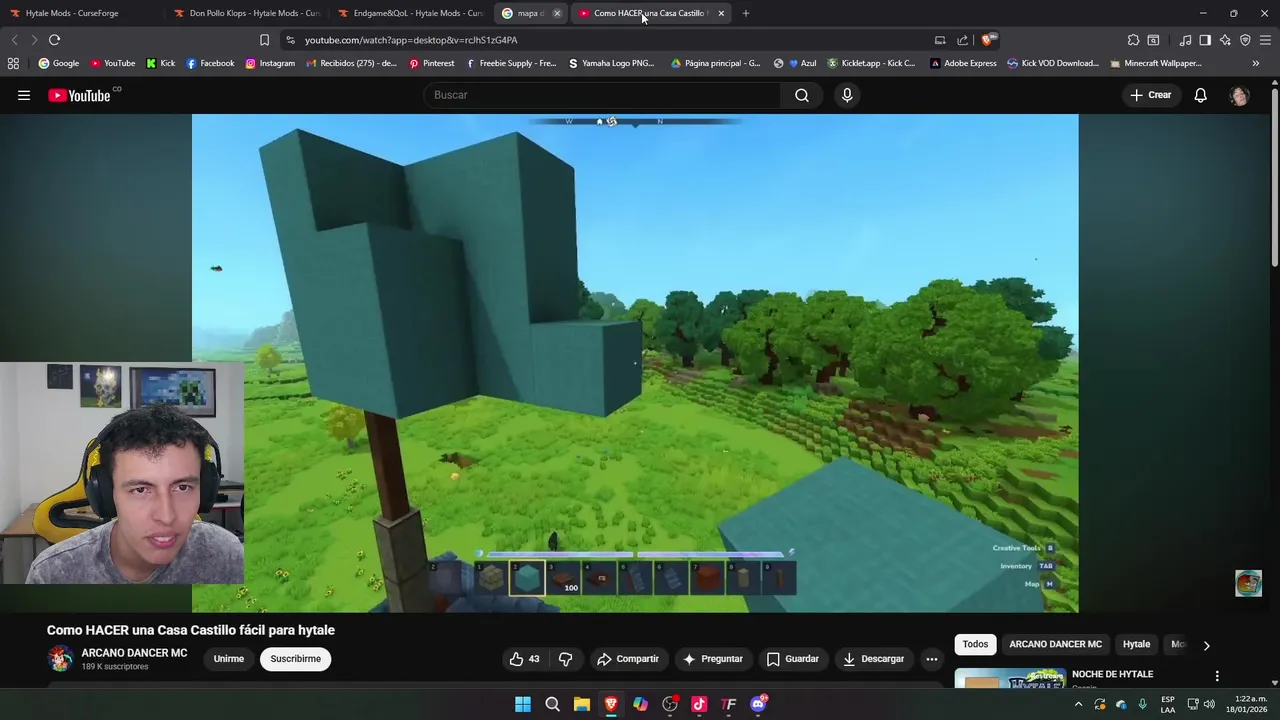The width and height of the screenshot is (1280, 720).
Task: Toggle the Suscribirme subscribe button
Action: (x=295, y=659)
